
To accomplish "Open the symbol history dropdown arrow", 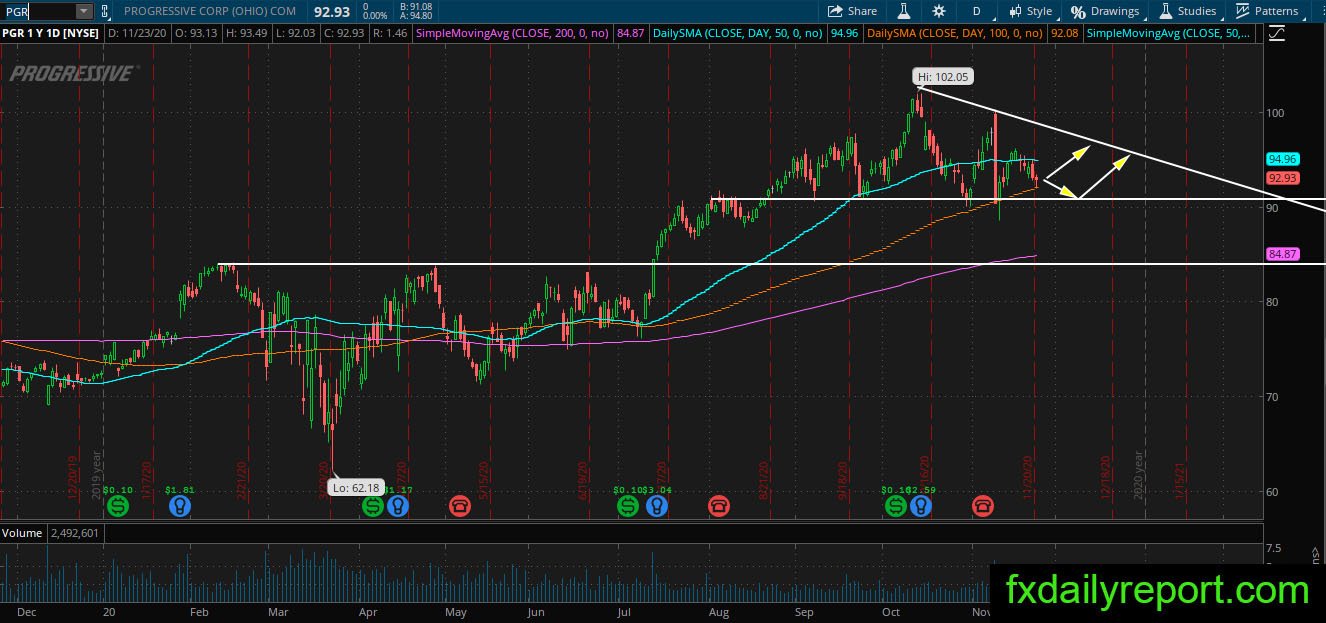I will pos(84,11).
